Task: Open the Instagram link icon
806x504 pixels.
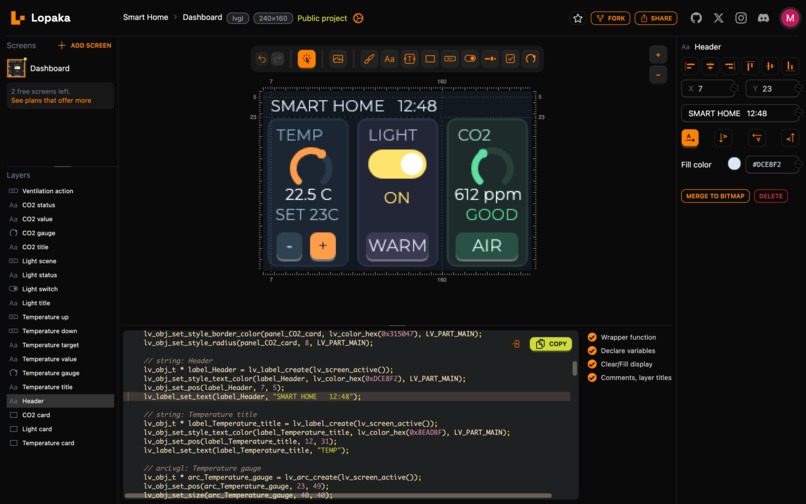Action: click(x=741, y=18)
